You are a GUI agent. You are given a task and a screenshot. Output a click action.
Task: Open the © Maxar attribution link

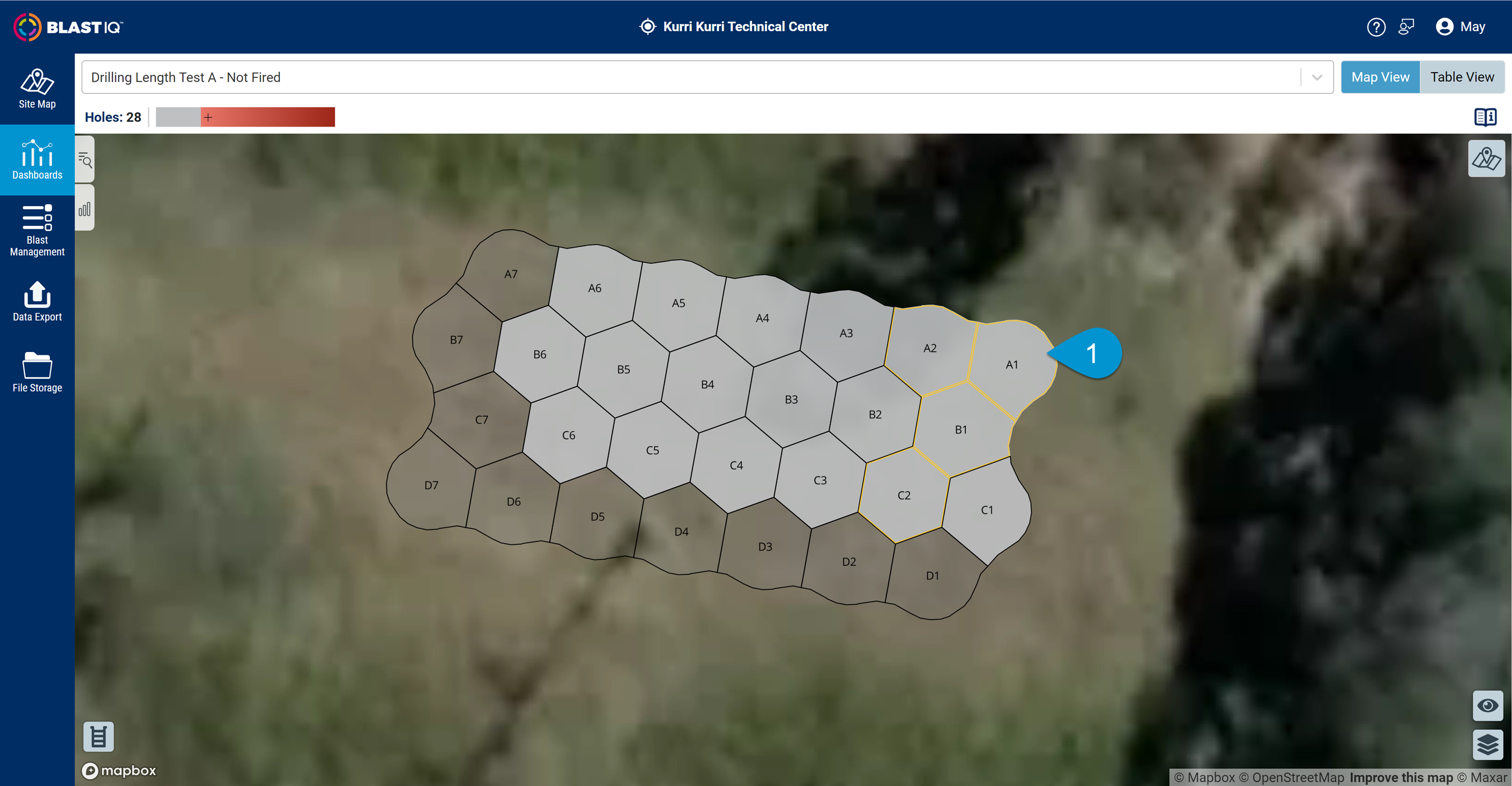tap(1482, 777)
